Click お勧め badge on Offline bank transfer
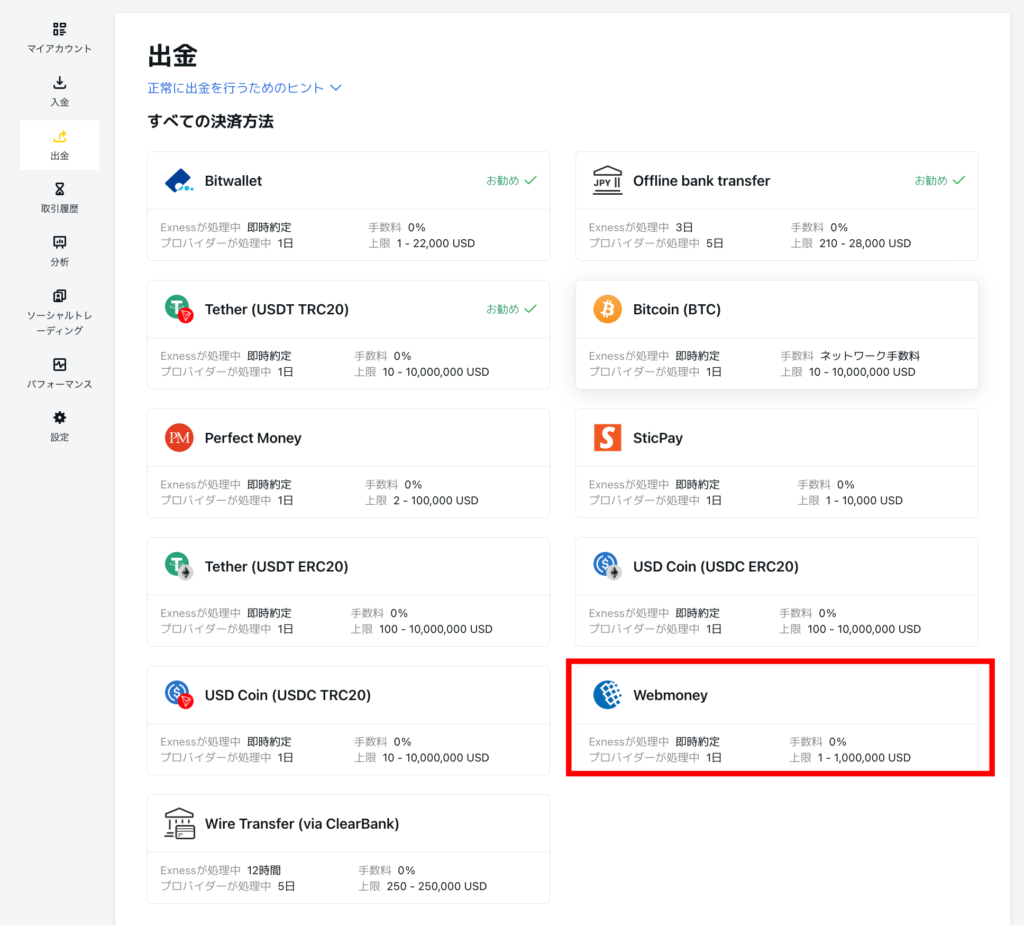1024x925 pixels. click(939, 180)
